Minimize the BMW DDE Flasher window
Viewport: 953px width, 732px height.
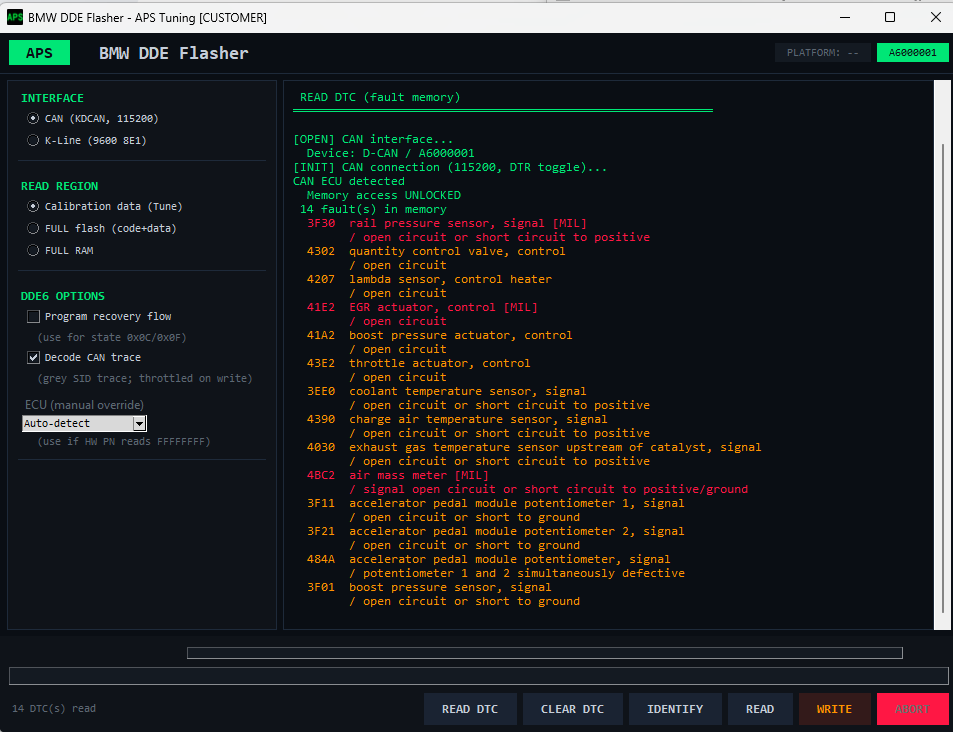click(845, 17)
